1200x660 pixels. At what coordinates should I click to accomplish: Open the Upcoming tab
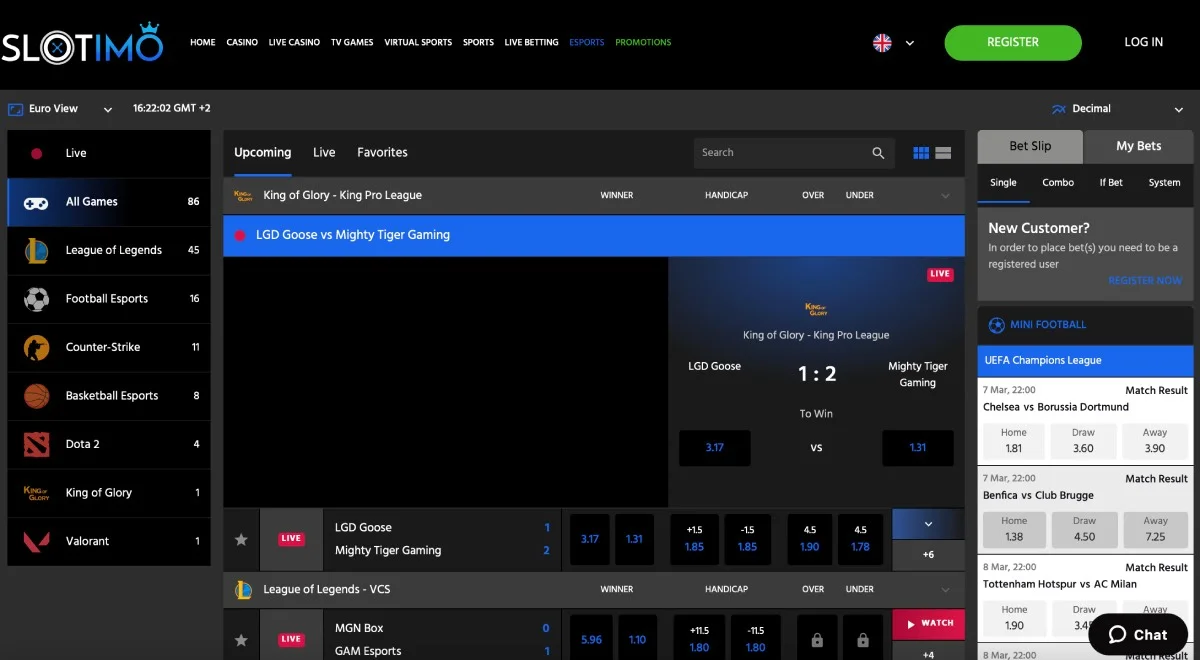tap(263, 153)
